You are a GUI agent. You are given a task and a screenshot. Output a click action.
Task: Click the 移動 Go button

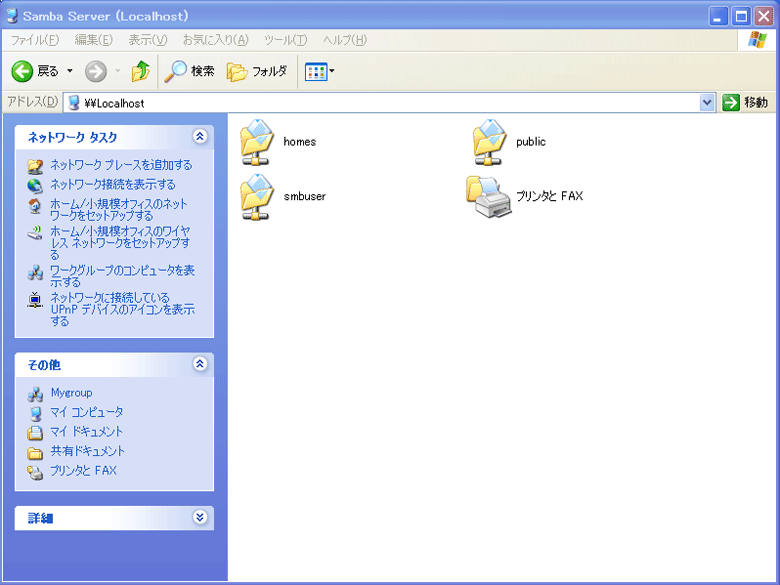745,103
